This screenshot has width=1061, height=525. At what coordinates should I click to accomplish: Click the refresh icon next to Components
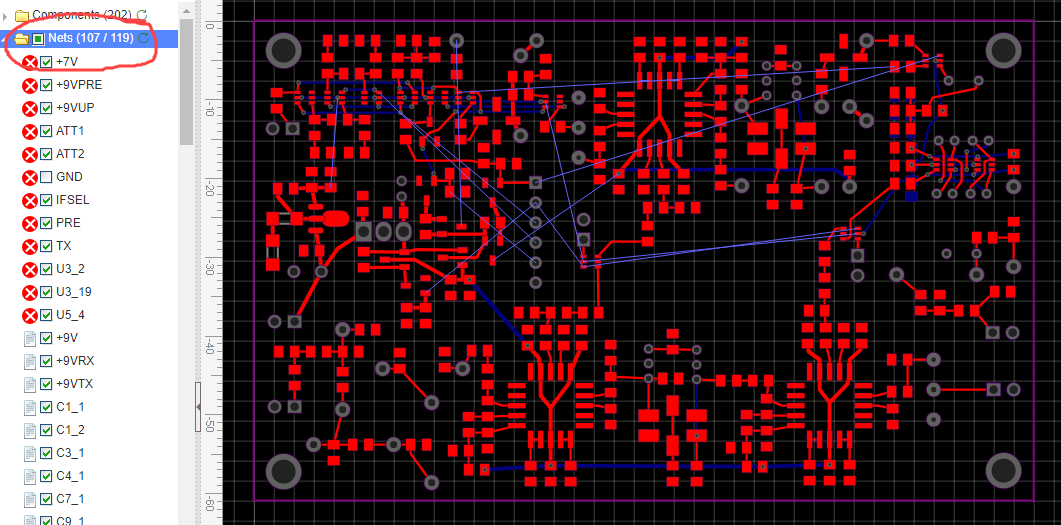pos(142,15)
